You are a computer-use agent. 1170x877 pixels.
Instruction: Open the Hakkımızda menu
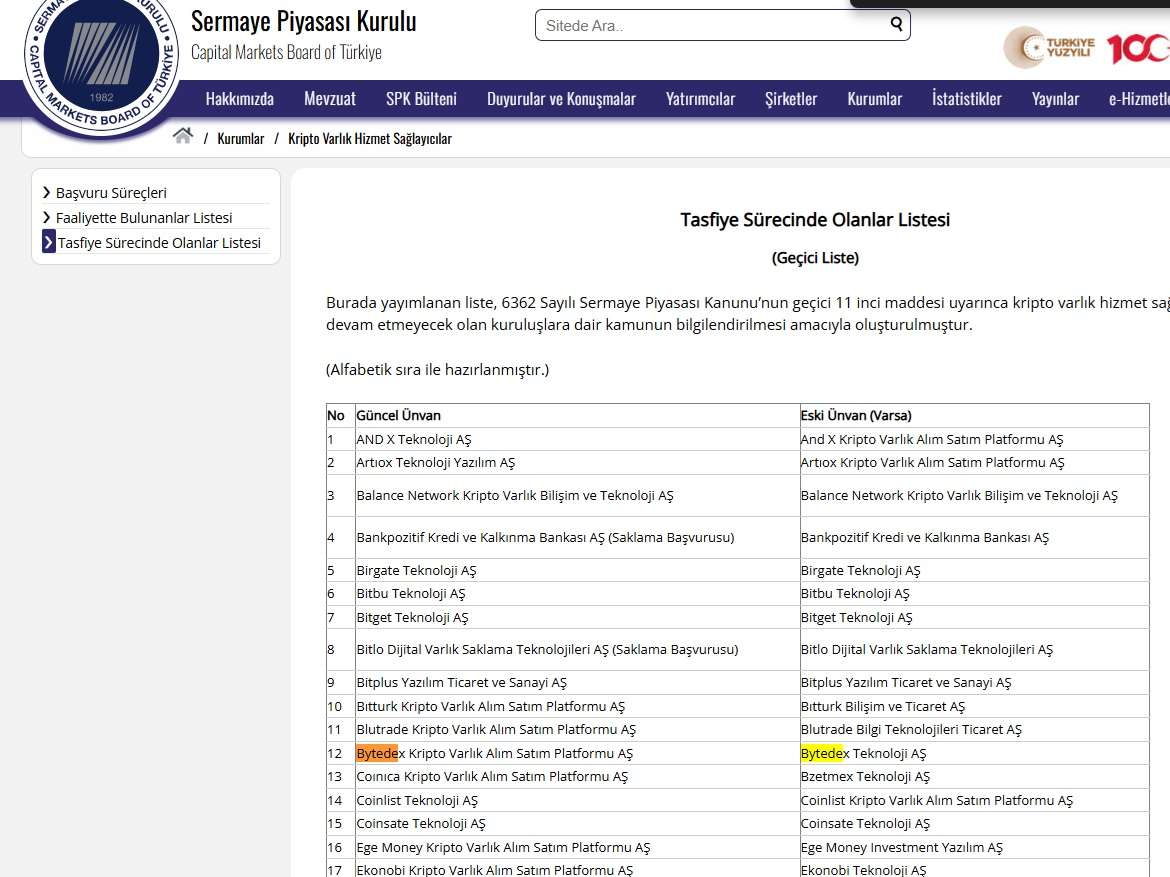pos(240,99)
